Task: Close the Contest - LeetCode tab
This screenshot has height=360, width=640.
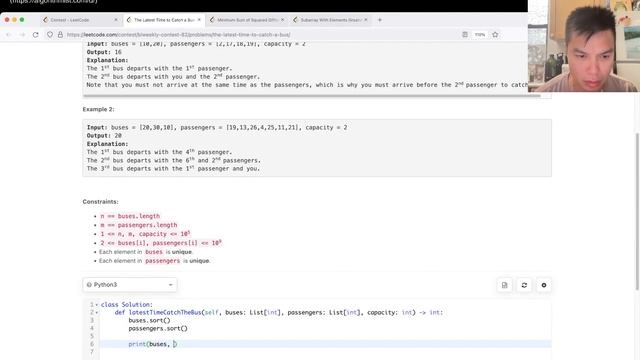Action: click(x=116, y=20)
